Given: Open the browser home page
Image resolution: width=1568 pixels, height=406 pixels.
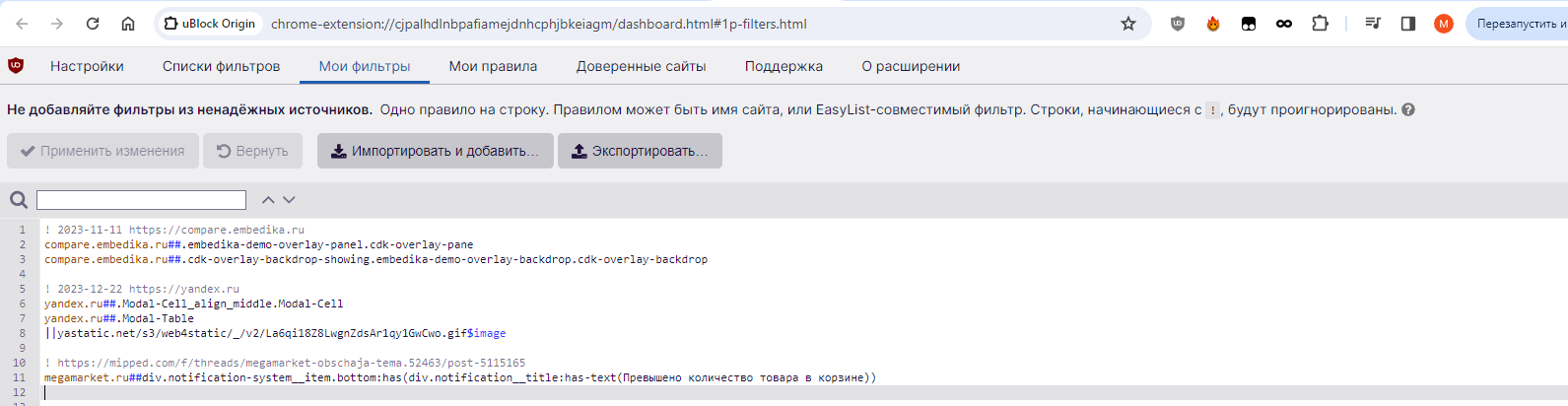Looking at the screenshot, I should click(x=128, y=24).
